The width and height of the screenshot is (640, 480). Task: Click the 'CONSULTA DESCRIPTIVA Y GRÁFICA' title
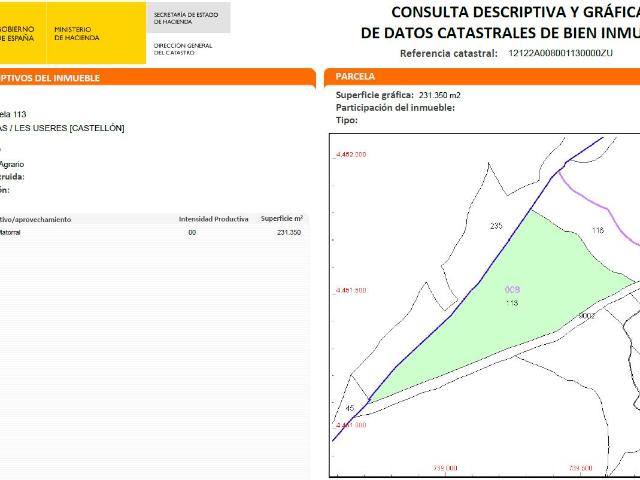tap(516, 12)
